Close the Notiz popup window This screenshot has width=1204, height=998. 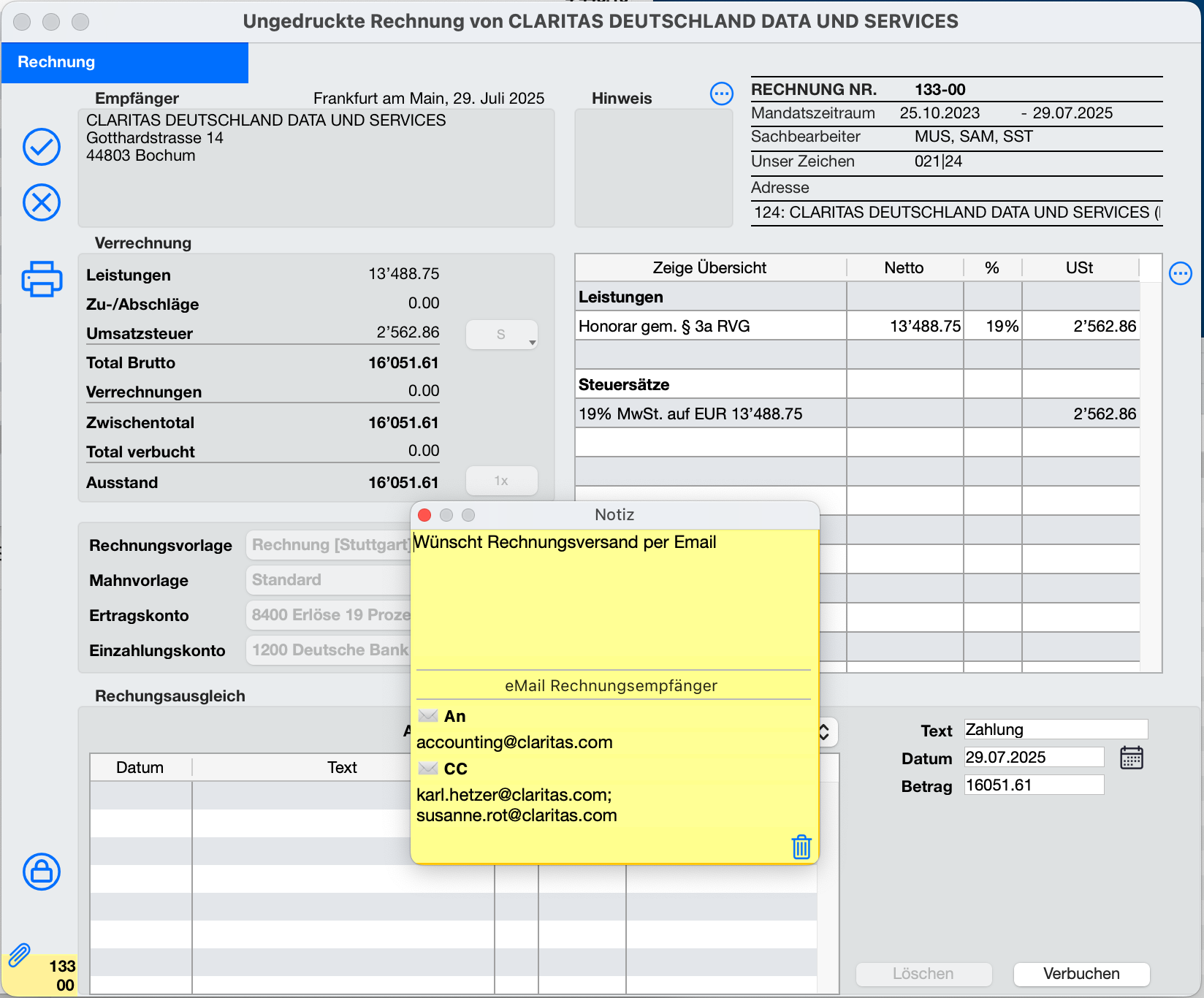point(424,515)
